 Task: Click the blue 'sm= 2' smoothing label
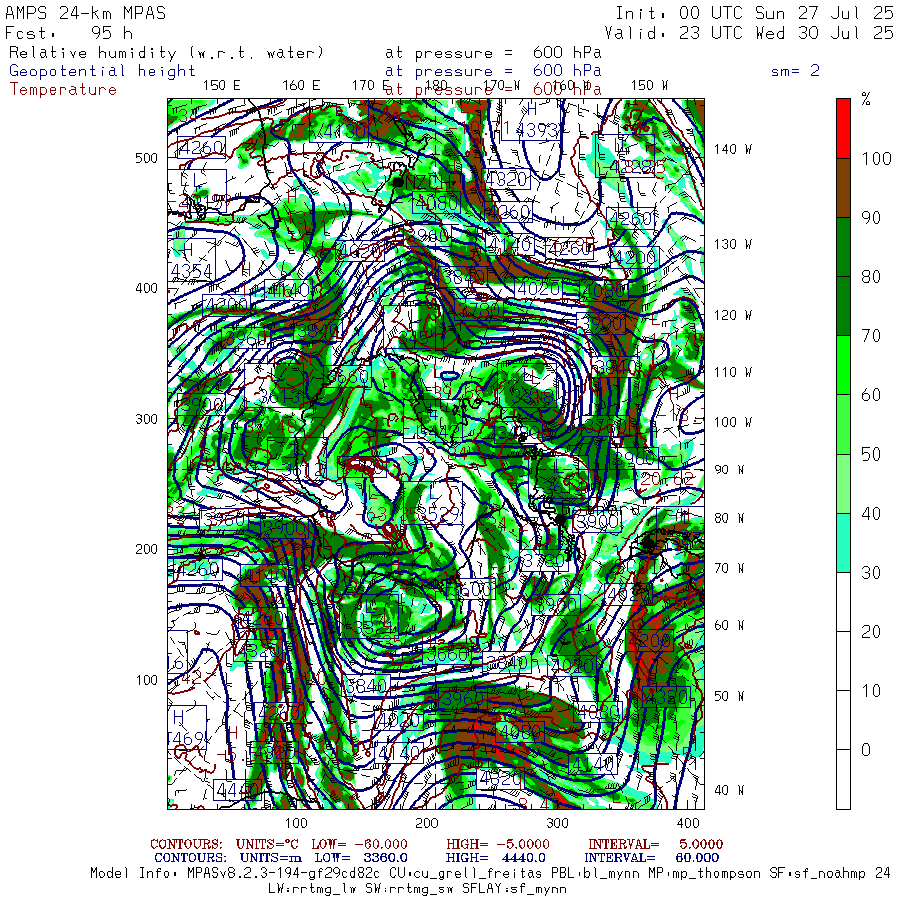point(795,71)
